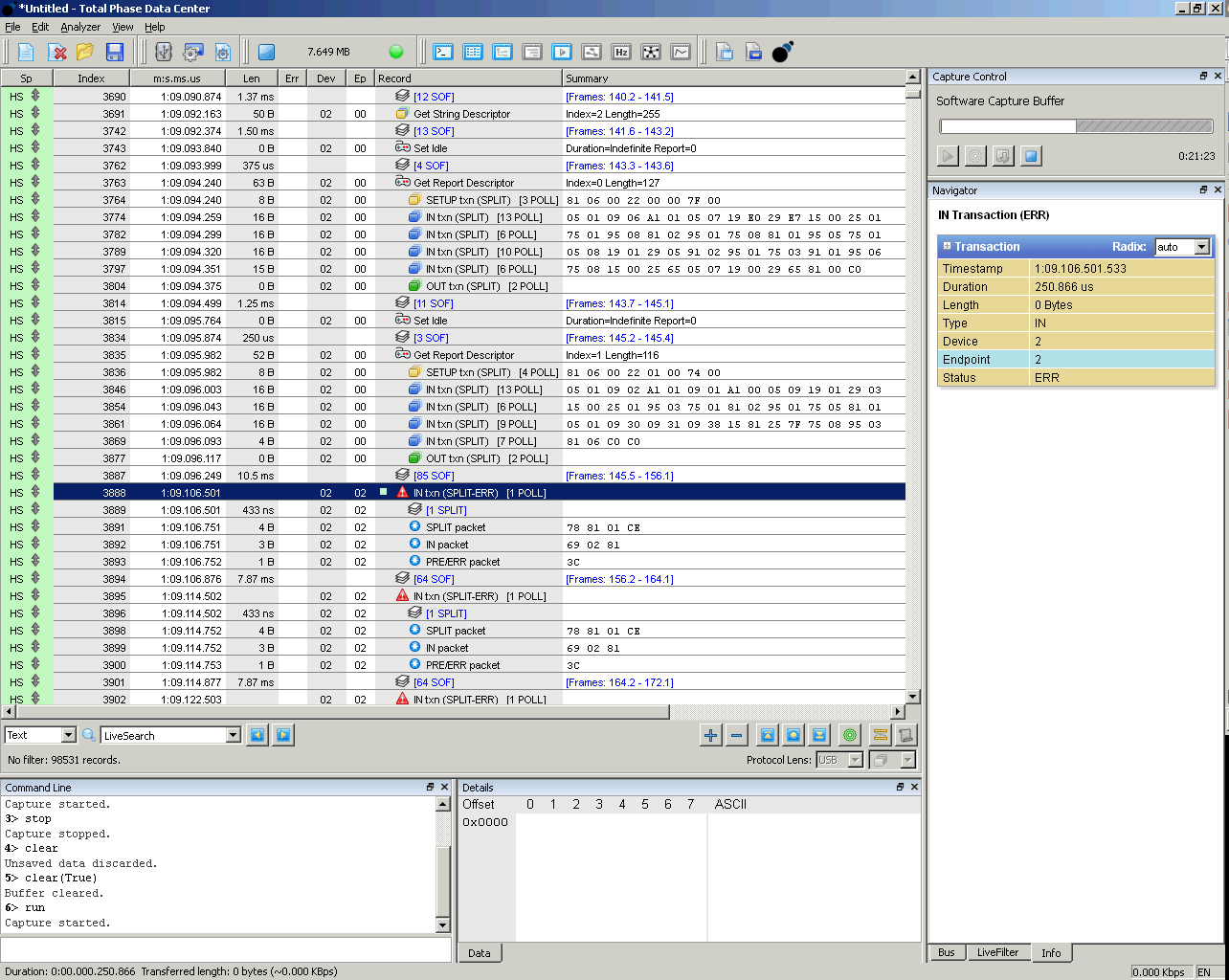Viewport: 1229px width, 980px height.
Task: Click the red delete capture icon
Action: (57, 52)
